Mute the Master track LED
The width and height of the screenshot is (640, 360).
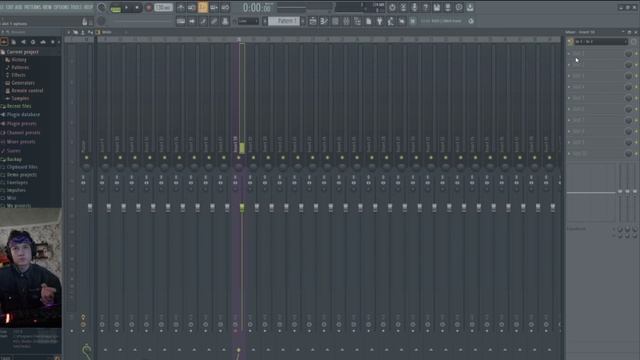[86, 158]
